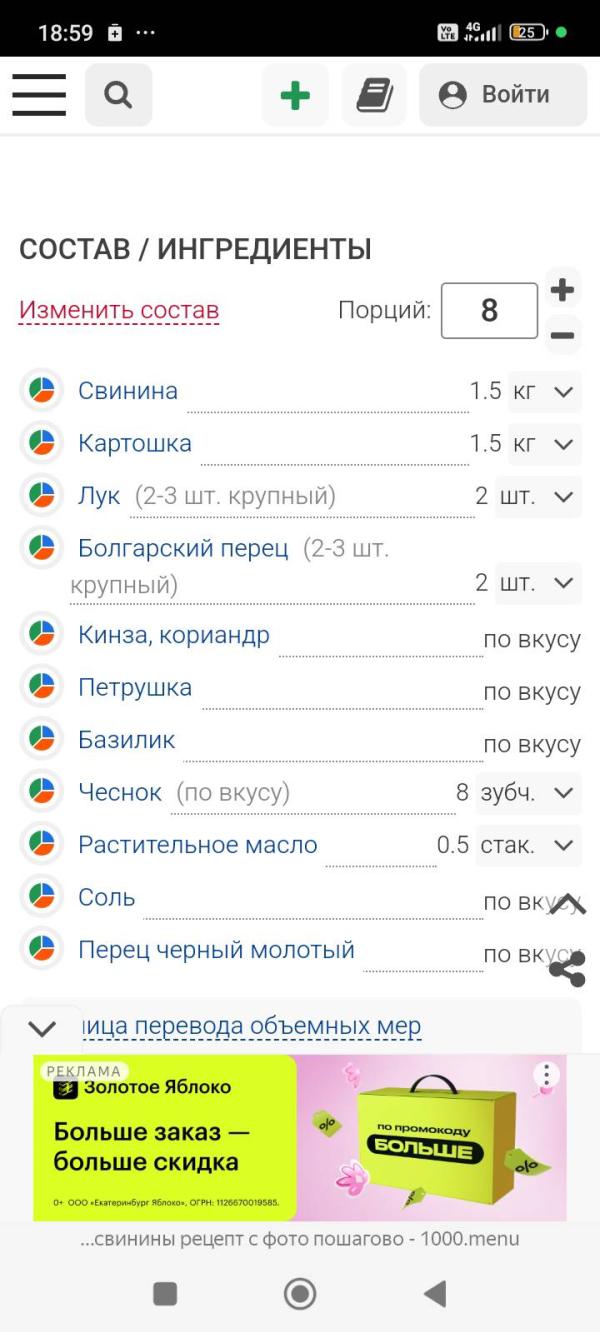The width and height of the screenshot is (600, 1332).
Task: Click the Порций number input field
Action: click(490, 311)
